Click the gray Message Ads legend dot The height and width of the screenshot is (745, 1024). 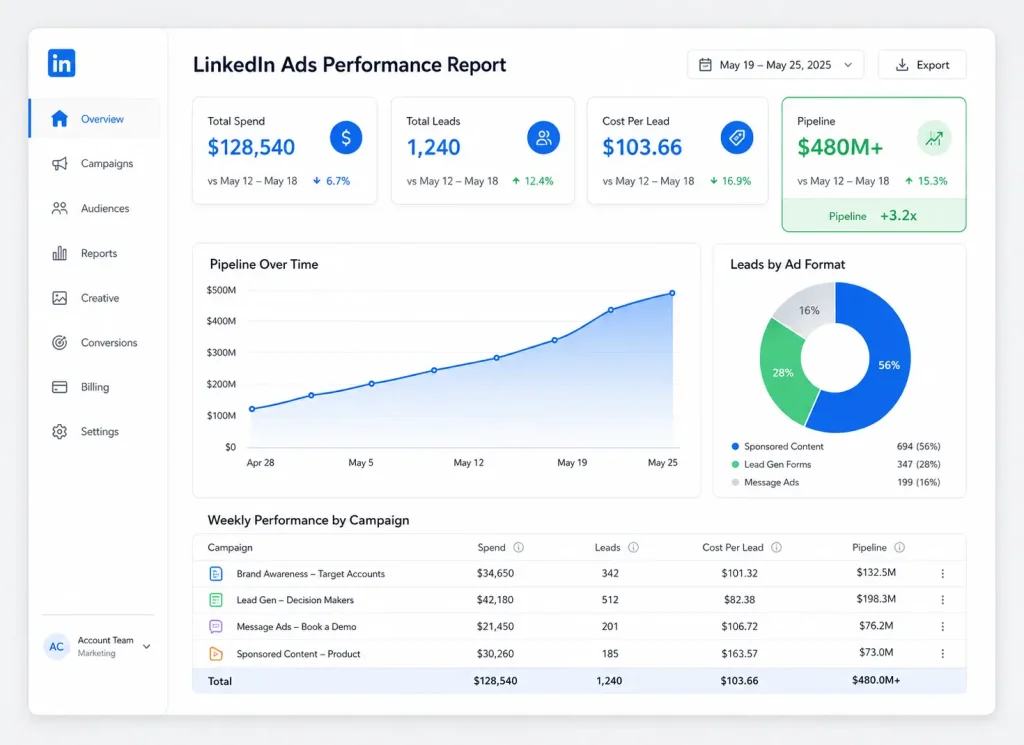point(735,483)
